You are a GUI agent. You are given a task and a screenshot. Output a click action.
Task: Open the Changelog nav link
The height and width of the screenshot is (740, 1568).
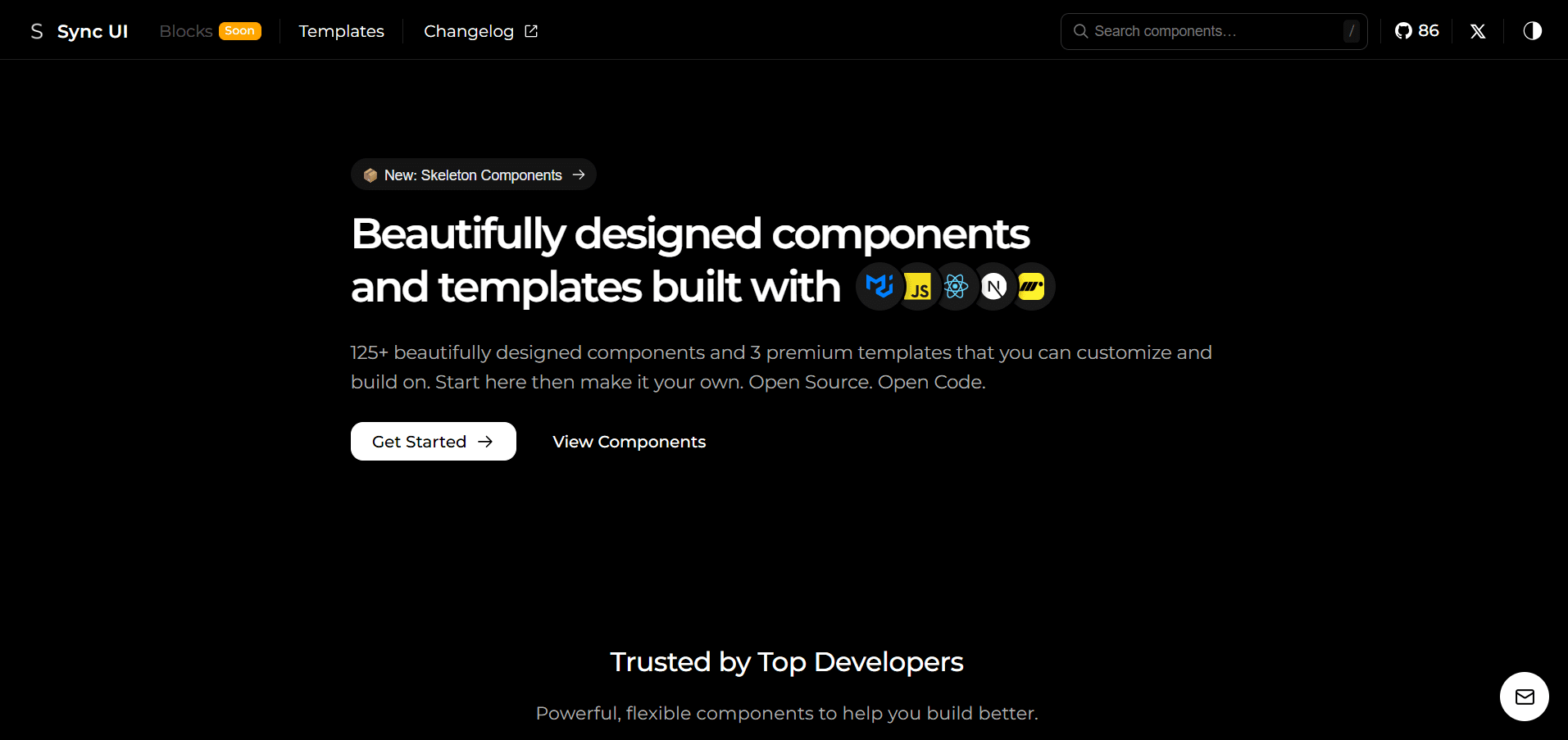click(468, 31)
